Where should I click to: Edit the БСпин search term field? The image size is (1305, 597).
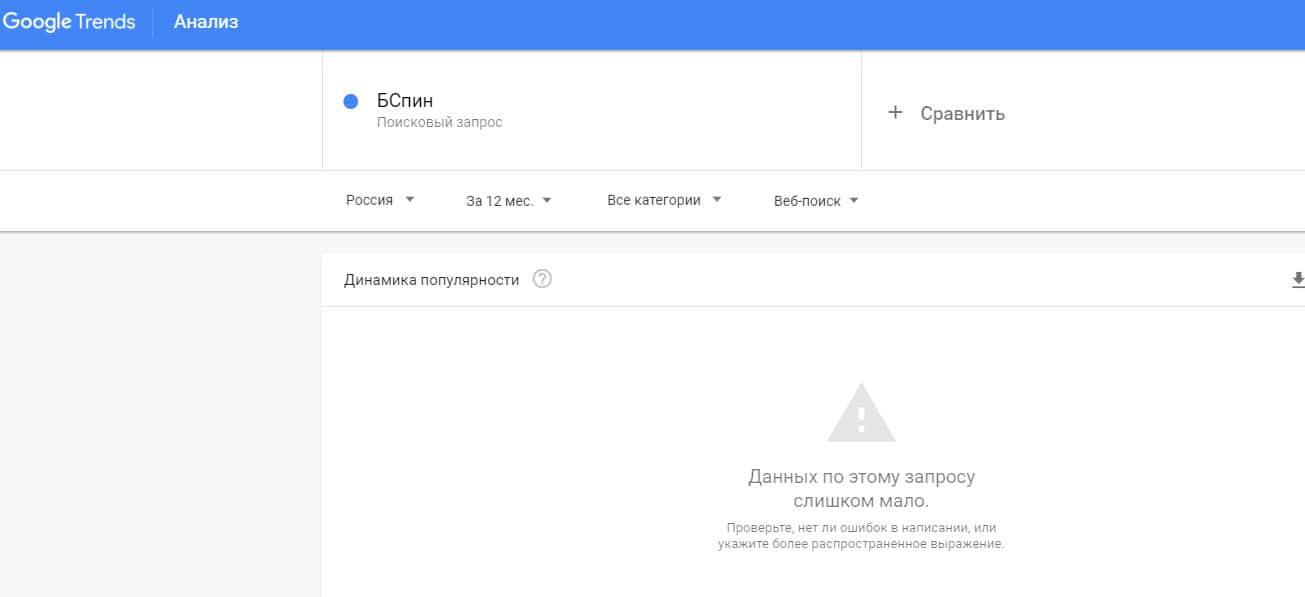(x=405, y=100)
